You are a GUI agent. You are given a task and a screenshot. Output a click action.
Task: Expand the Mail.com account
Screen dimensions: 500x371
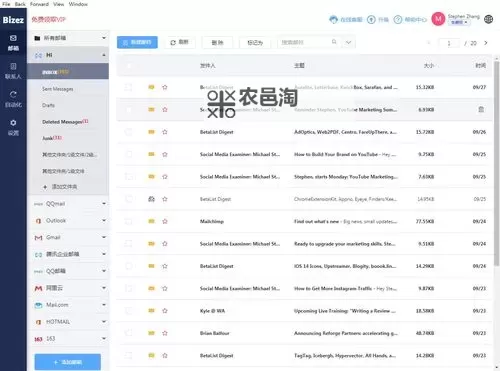click(104, 305)
